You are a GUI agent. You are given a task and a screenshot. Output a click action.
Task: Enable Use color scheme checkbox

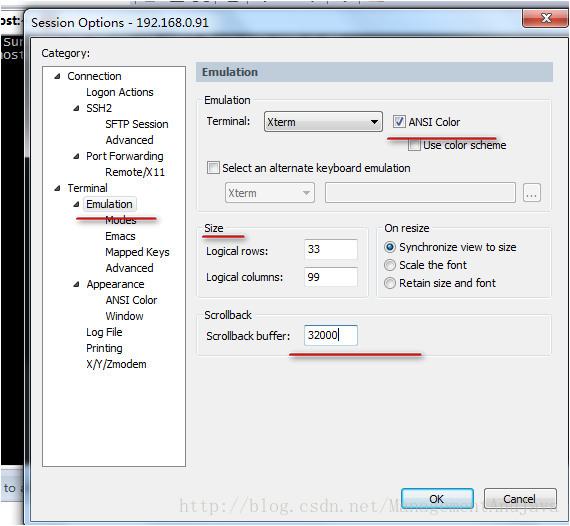[414, 145]
